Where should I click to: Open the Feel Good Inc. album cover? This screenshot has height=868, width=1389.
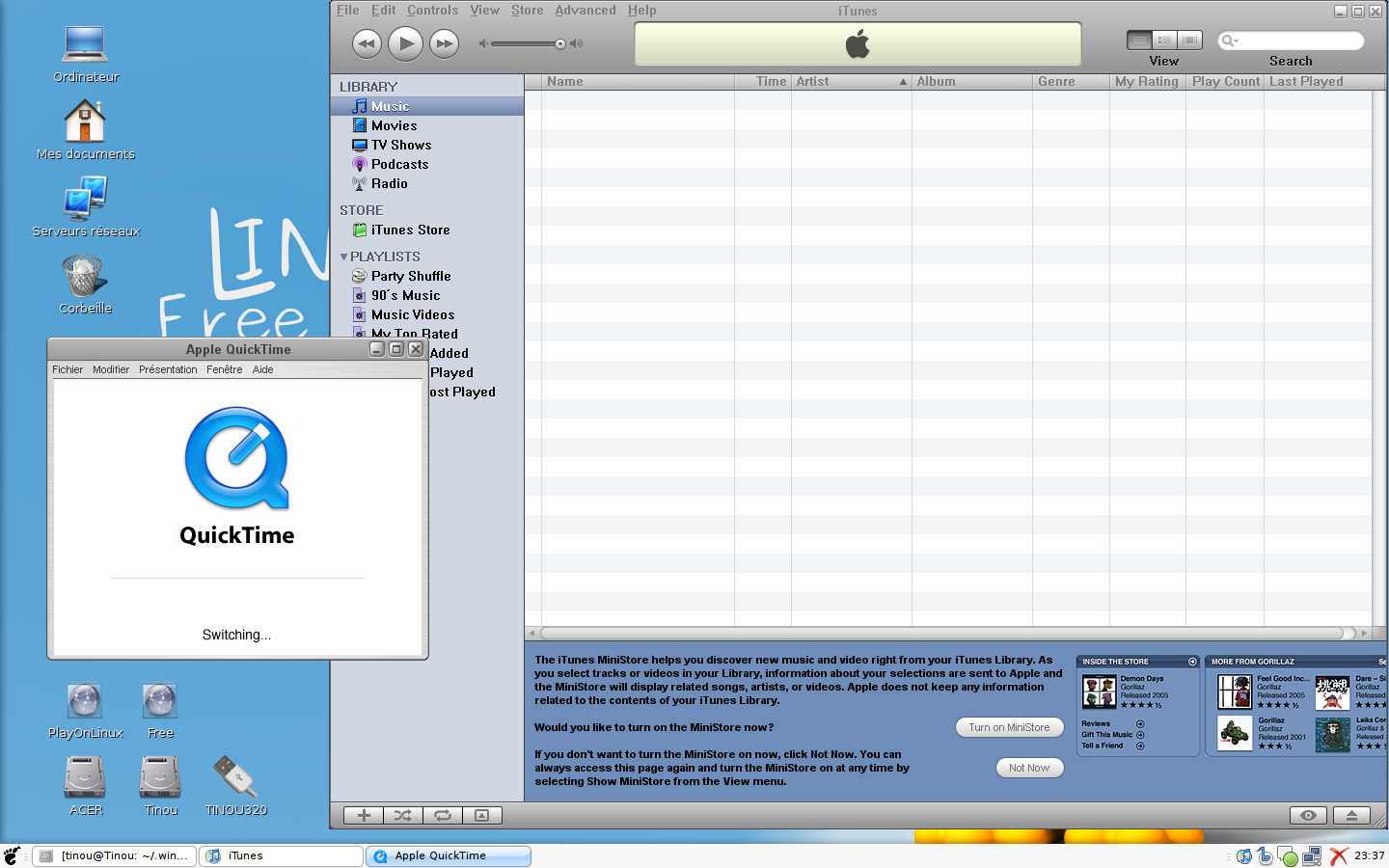[1235, 692]
